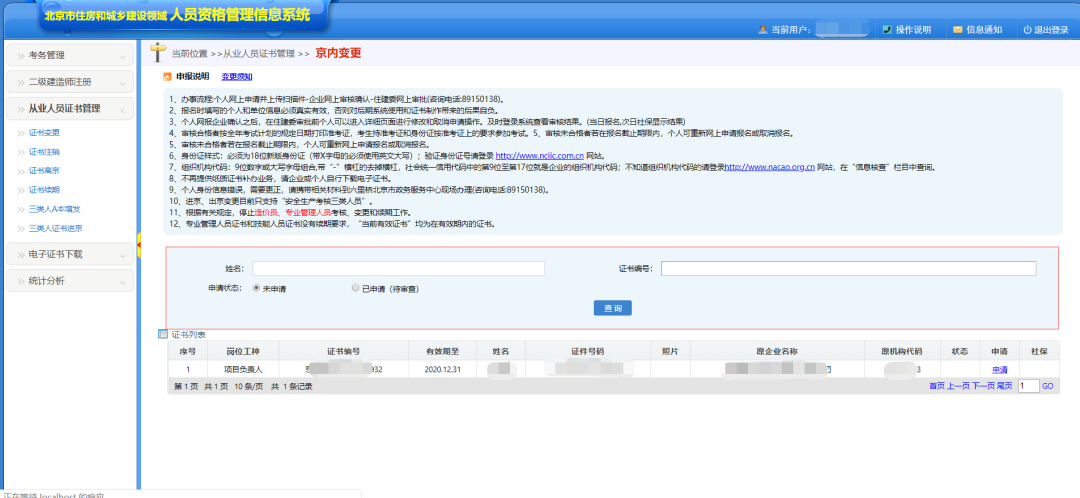The width and height of the screenshot is (1080, 498).
Task: Click 申请 link in the certificate row
Action: pos(999,371)
